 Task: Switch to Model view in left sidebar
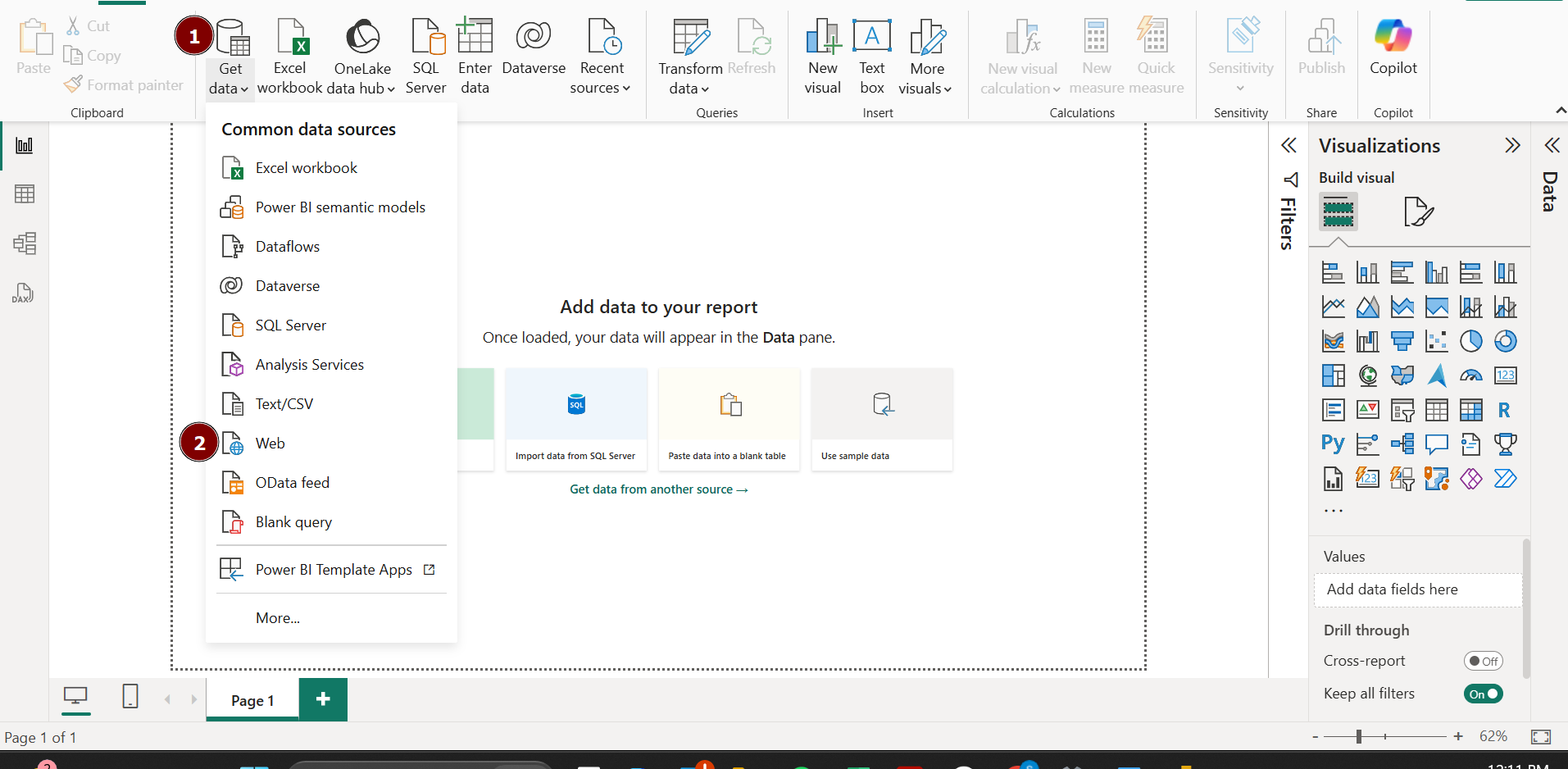(25, 243)
